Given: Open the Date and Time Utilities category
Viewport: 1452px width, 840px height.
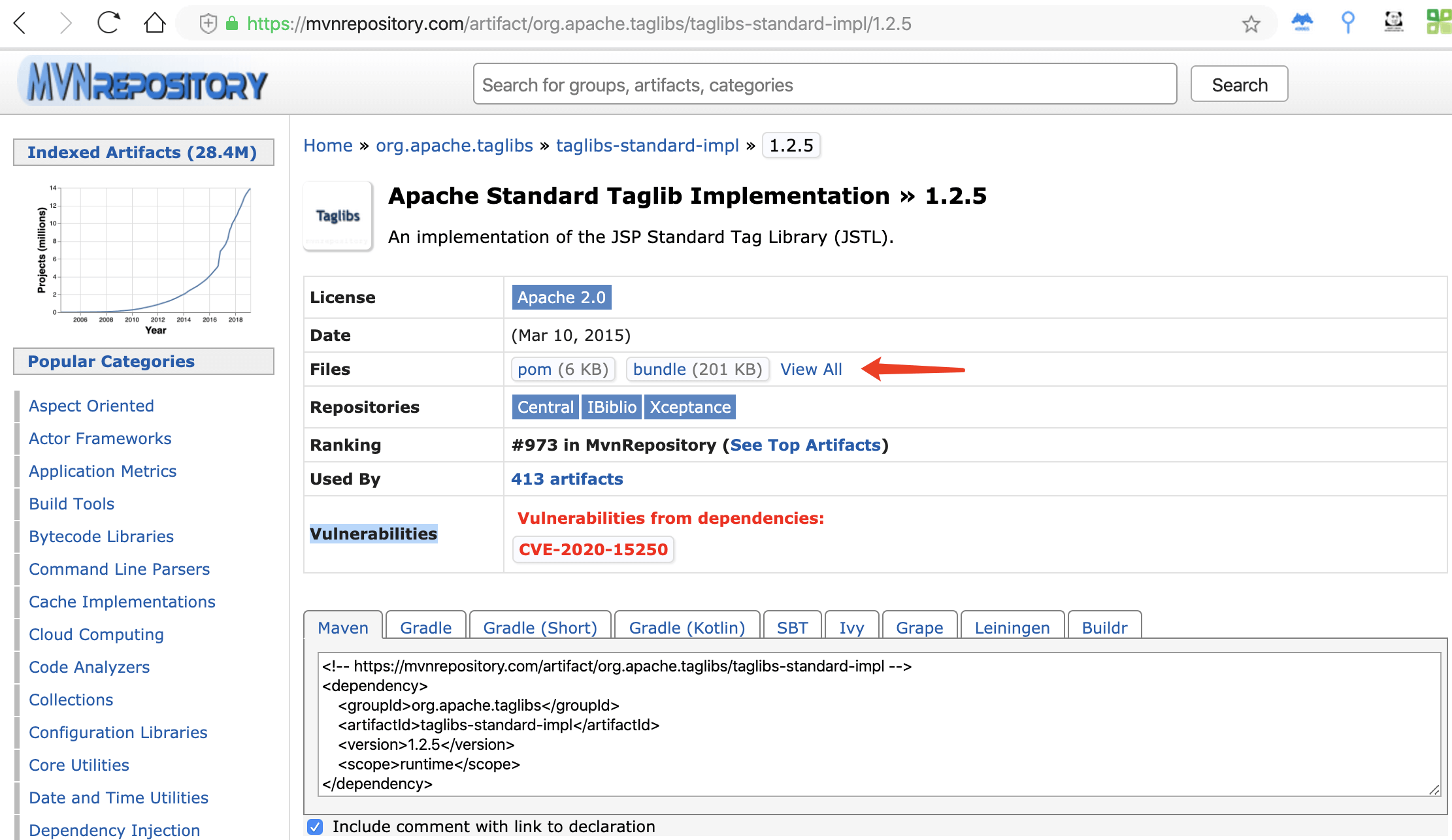Looking at the screenshot, I should click(x=119, y=798).
